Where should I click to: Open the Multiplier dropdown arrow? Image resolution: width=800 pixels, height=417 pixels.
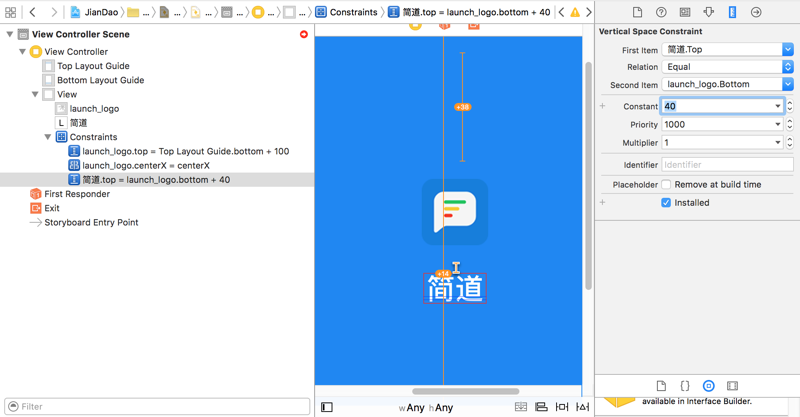(x=778, y=143)
